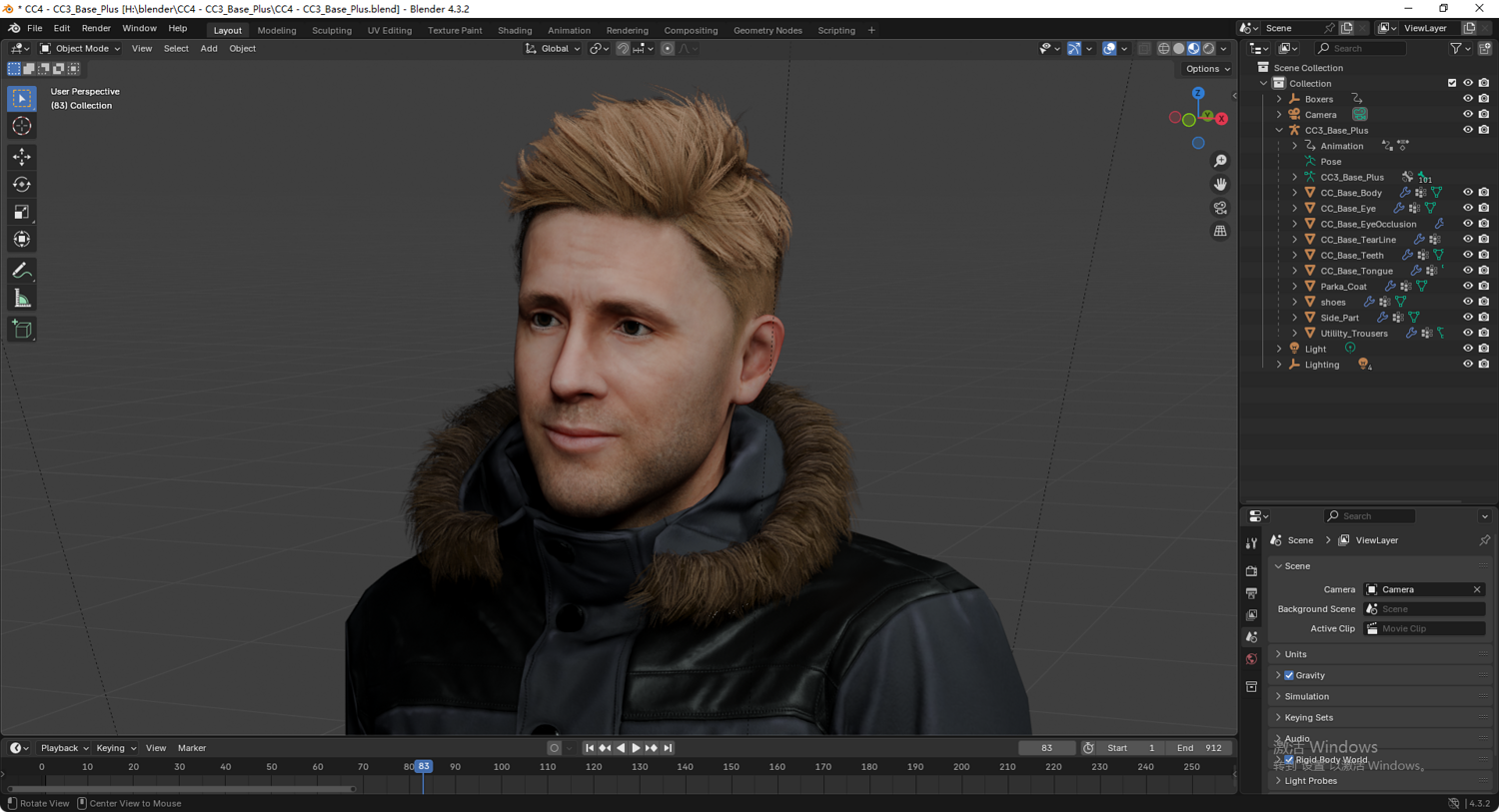The image size is (1499, 812).
Task: Open the Marker menu in timeline
Action: (192, 748)
